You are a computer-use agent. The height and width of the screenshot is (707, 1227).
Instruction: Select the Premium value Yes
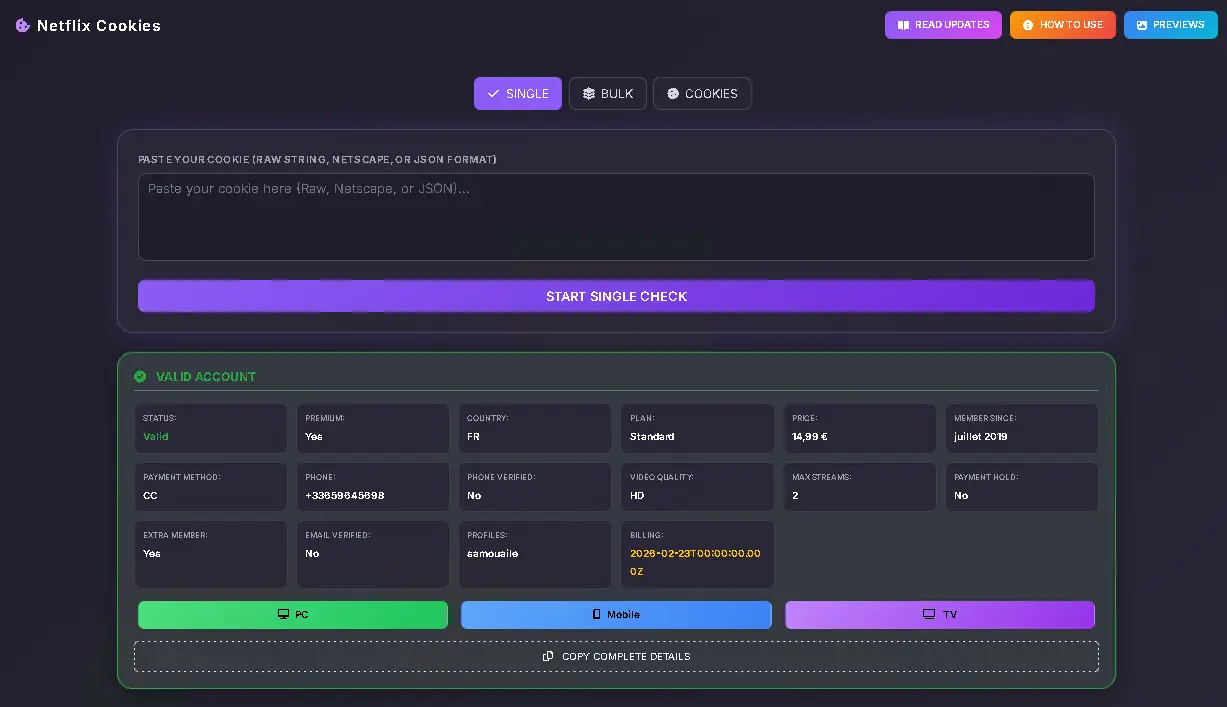(314, 437)
